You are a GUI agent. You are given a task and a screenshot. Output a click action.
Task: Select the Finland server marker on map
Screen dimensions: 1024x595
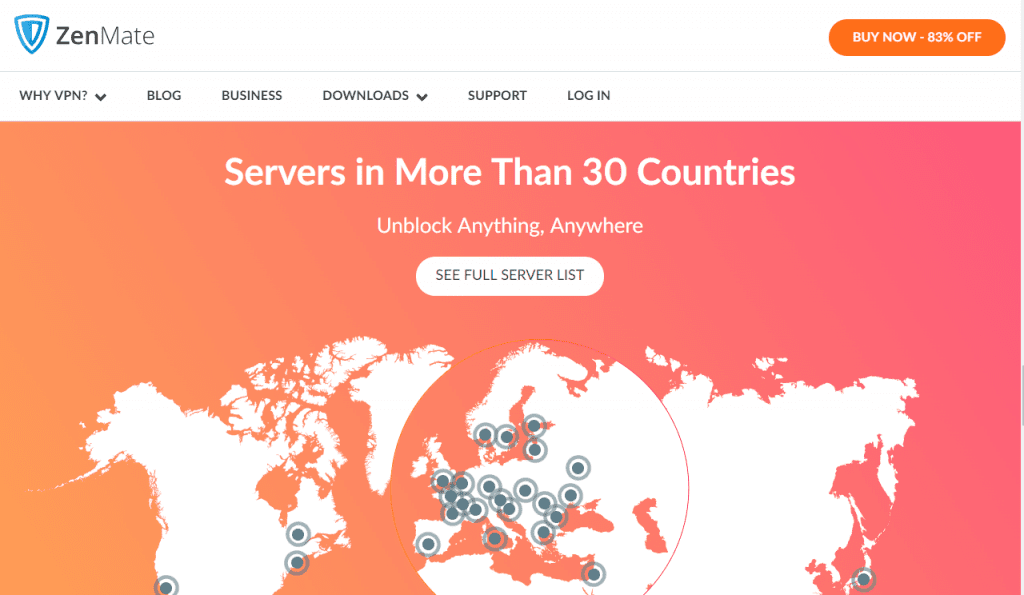534,426
